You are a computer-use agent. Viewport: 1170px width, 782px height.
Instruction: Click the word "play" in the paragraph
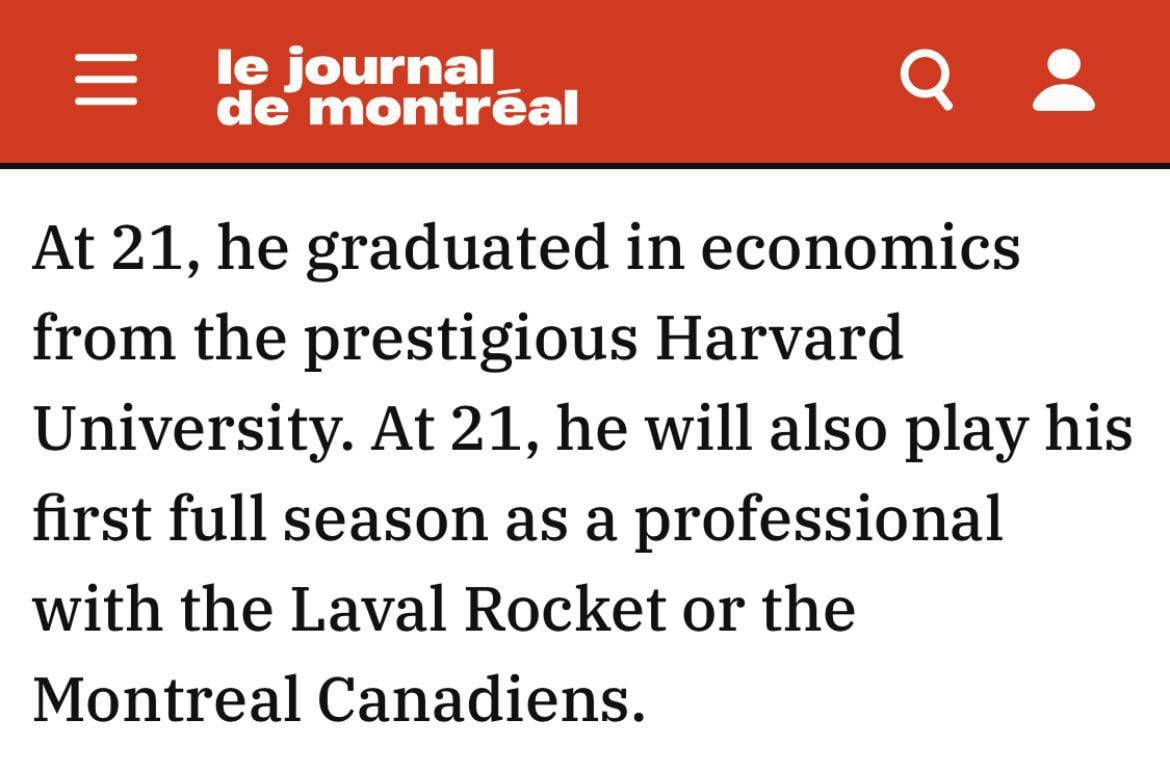pos(972,430)
